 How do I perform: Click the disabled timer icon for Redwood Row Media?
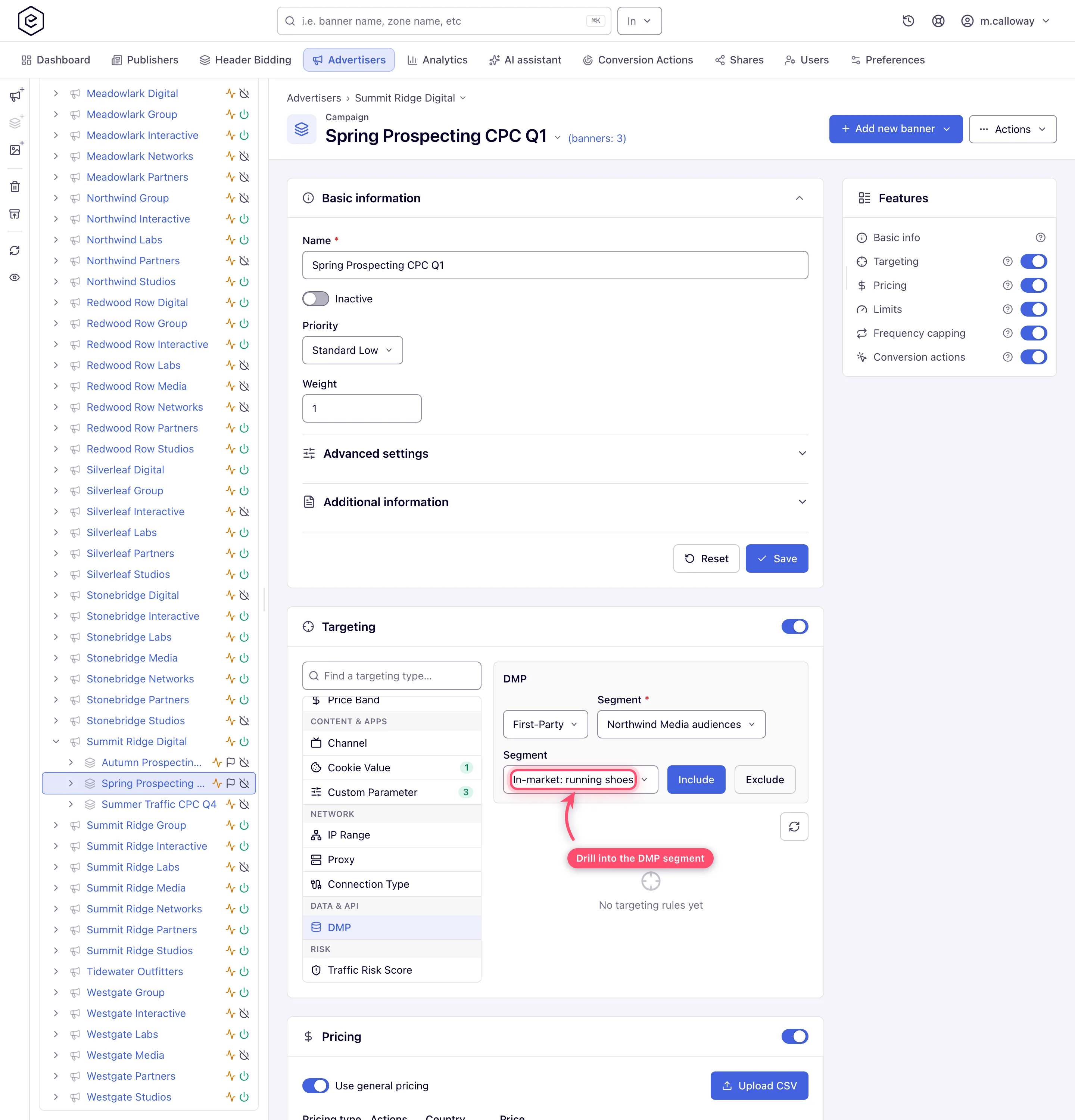pos(244,386)
